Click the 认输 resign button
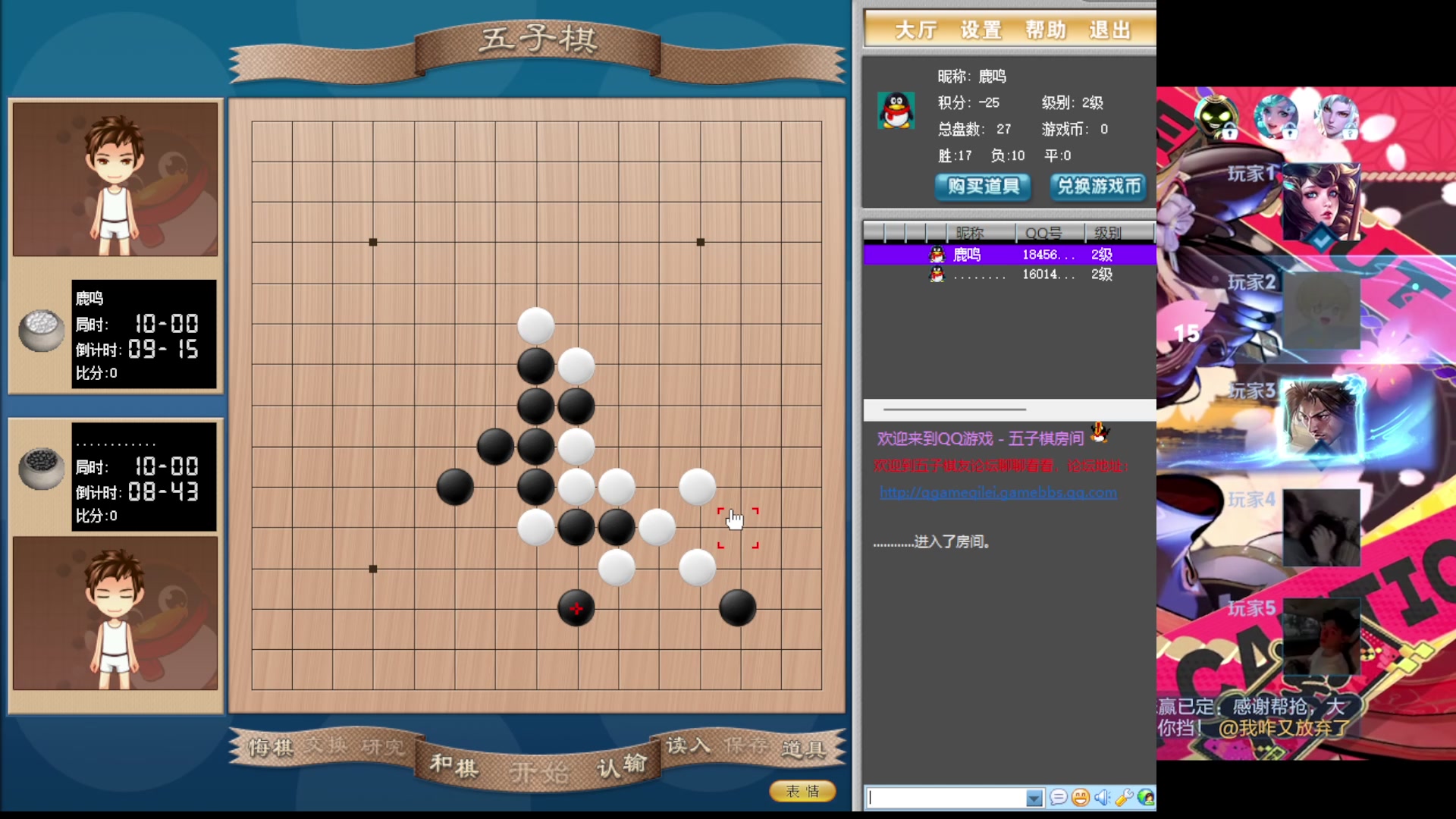The height and width of the screenshot is (819, 1456). [622, 765]
